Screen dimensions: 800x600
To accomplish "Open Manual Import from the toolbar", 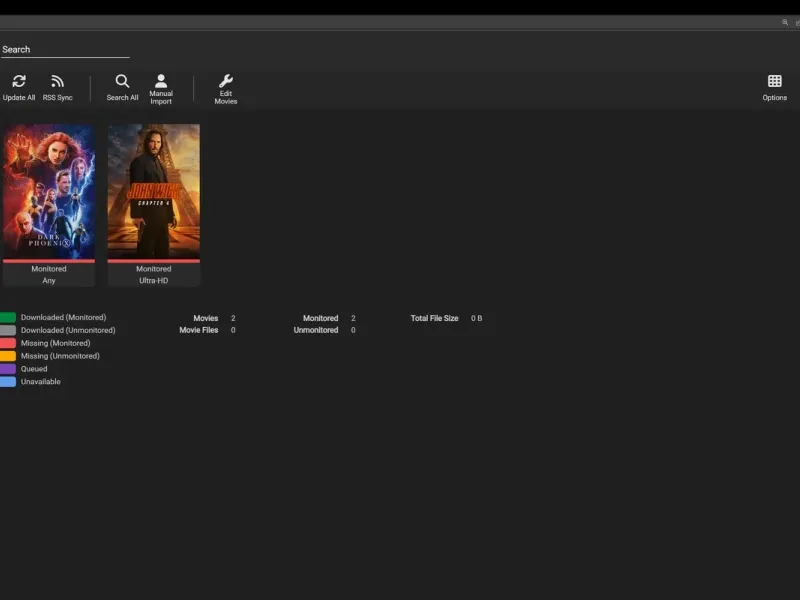I will coord(161,88).
